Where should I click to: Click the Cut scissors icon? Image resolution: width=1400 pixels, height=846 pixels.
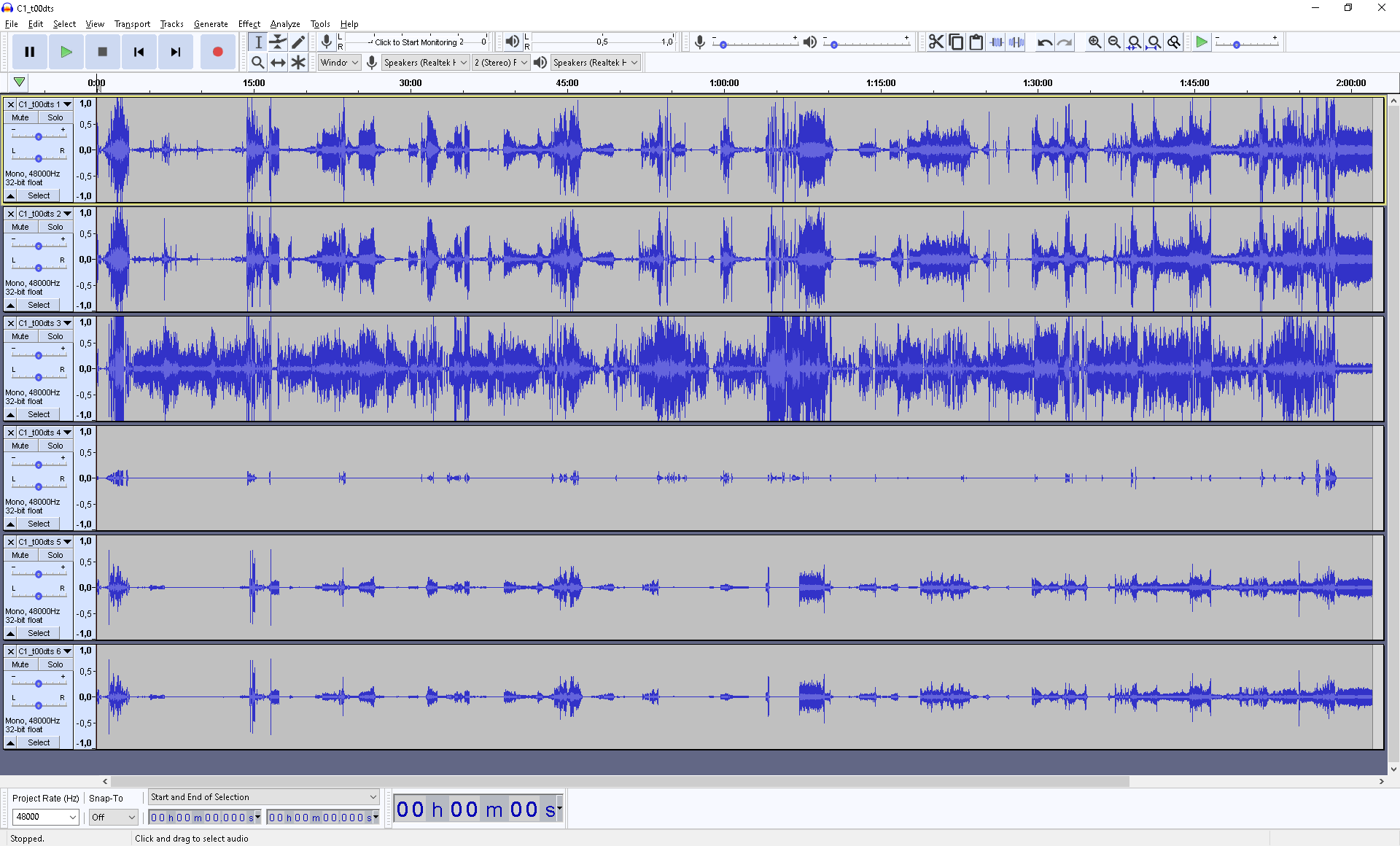click(x=936, y=42)
